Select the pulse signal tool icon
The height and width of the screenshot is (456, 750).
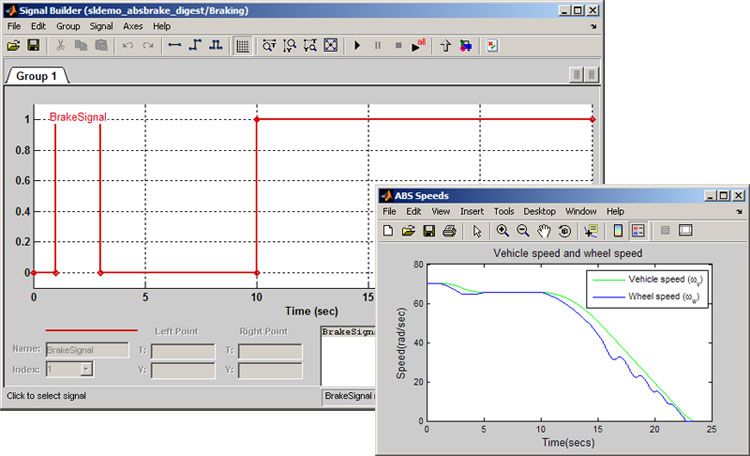[215, 46]
